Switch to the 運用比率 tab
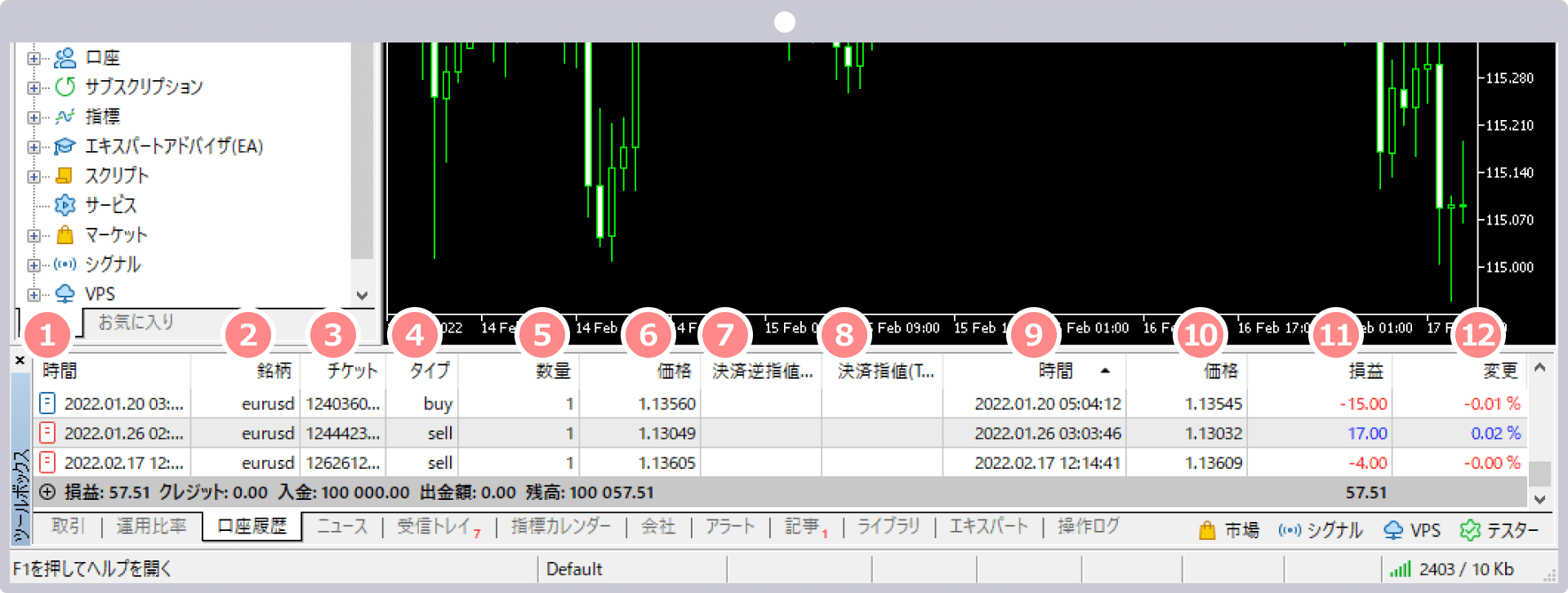This screenshot has height=593, width=1568. coord(151,526)
